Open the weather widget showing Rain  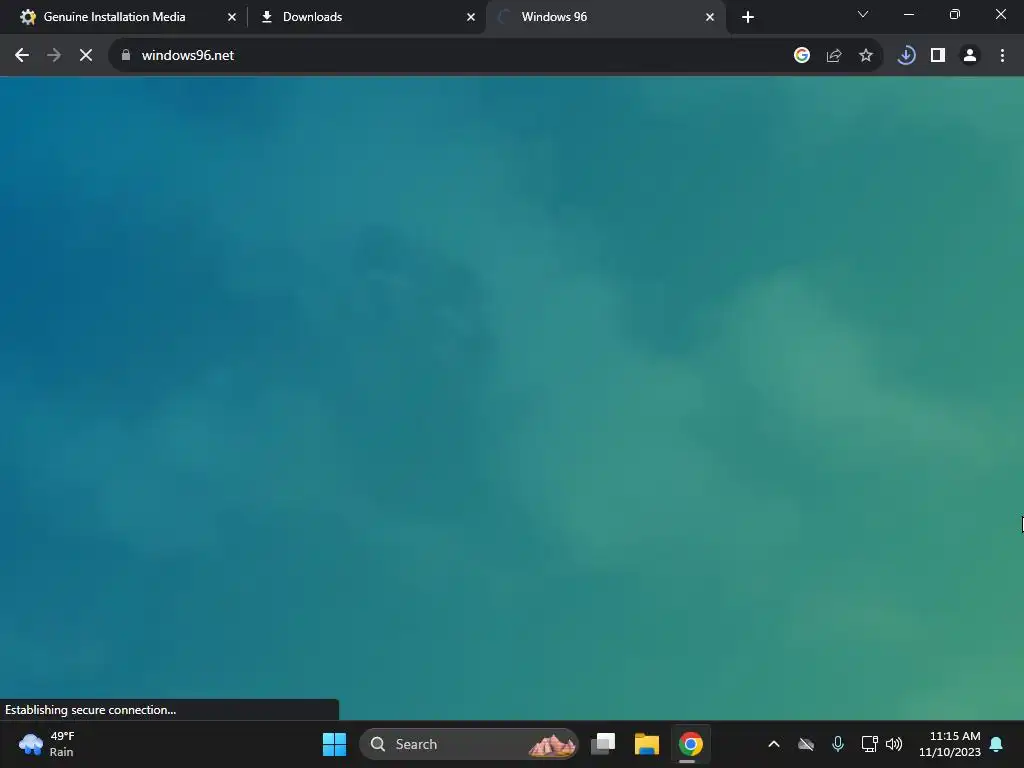[47, 744]
